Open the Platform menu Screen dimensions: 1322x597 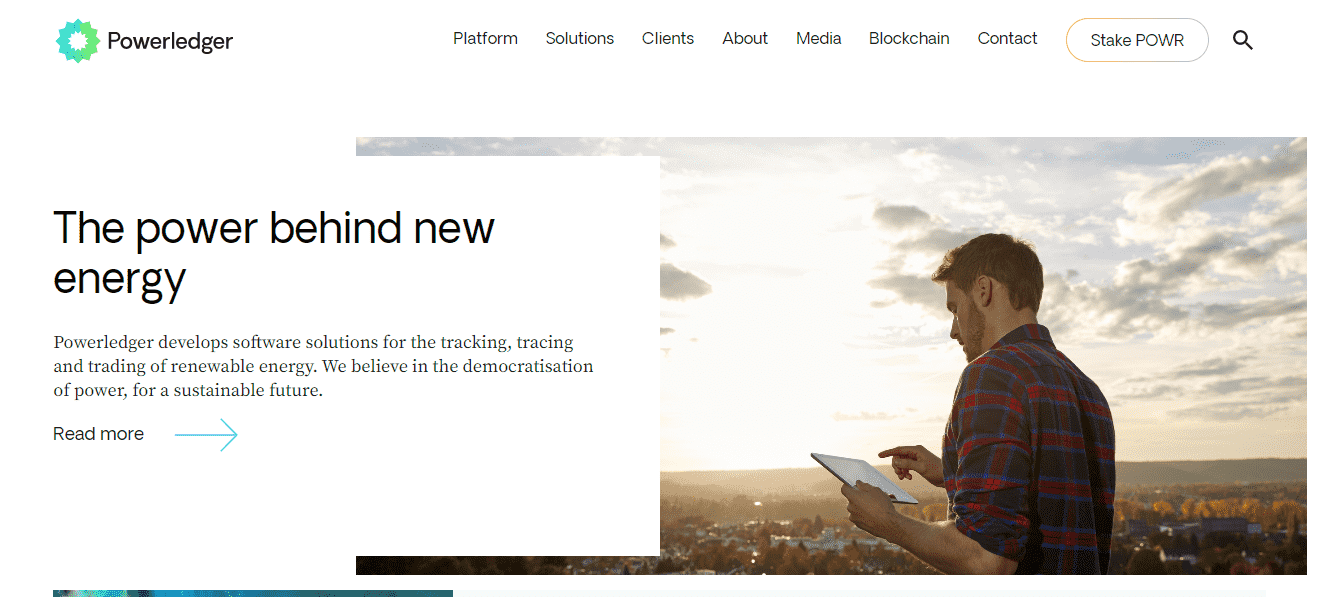click(485, 39)
